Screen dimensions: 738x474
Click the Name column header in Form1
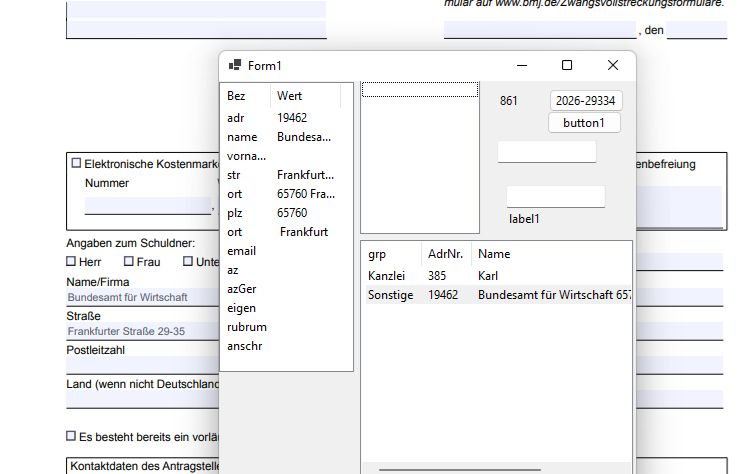[x=551, y=254]
